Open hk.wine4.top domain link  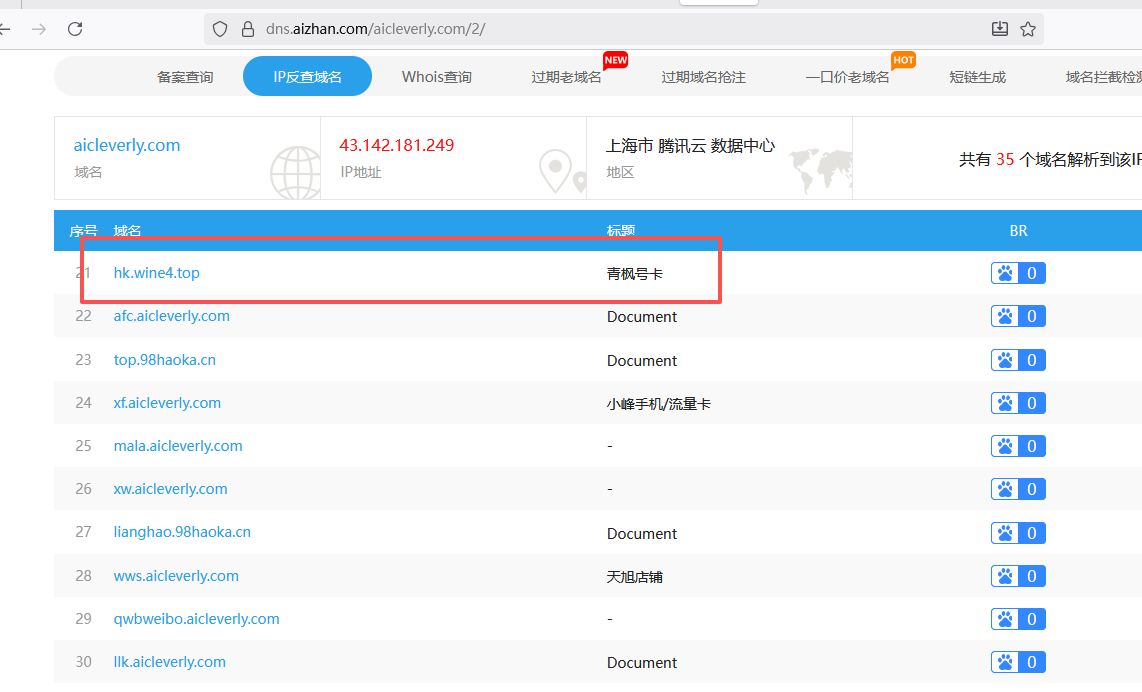point(157,273)
